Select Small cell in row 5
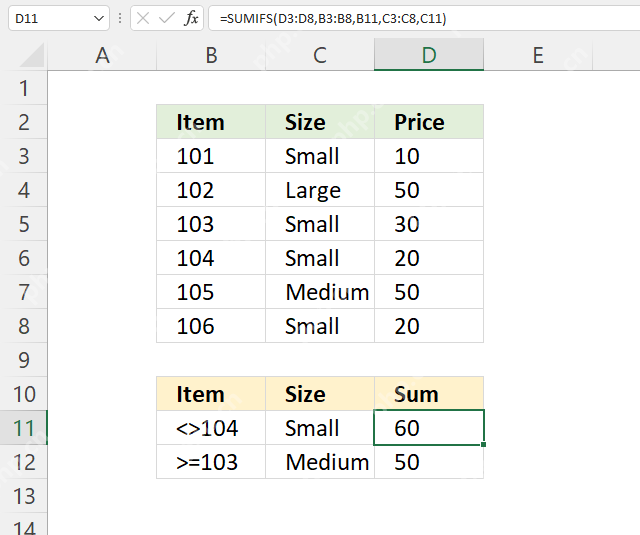 320,224
